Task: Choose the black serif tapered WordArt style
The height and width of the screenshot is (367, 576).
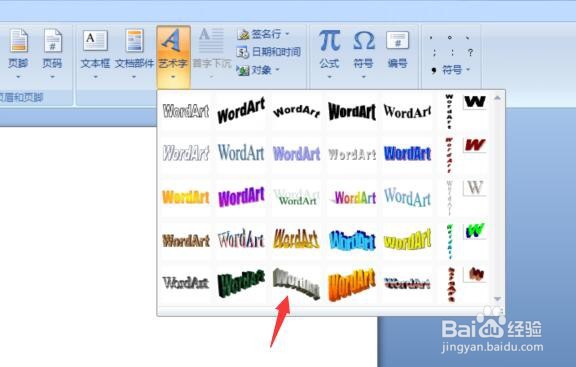Action: tap(407, 111)
